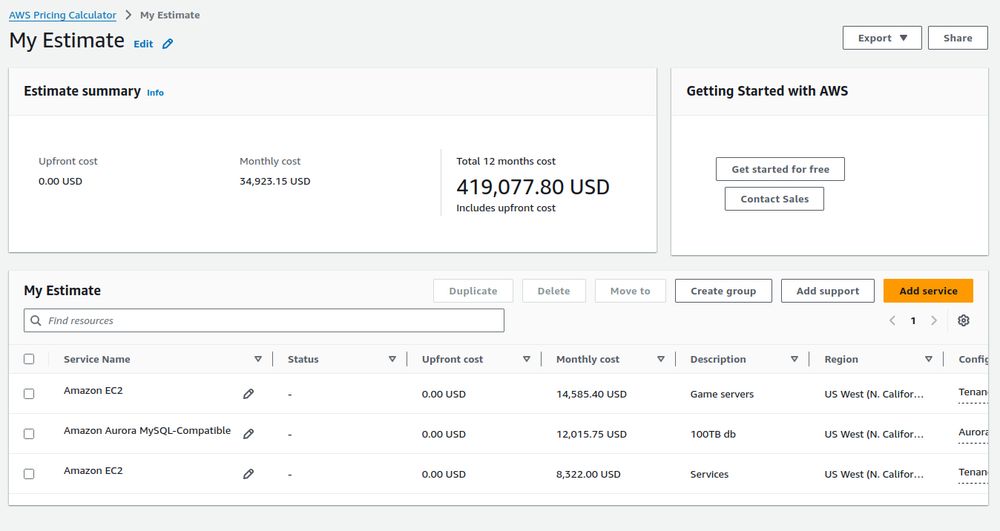Click the Delete button
Viewport: 1000px width, 531px height.
click(x=554, y=291)
